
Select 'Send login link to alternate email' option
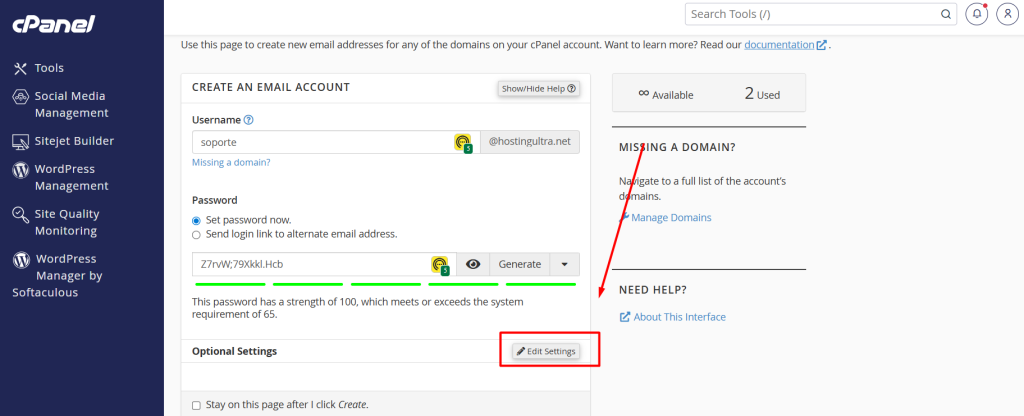tap(196, 234)
